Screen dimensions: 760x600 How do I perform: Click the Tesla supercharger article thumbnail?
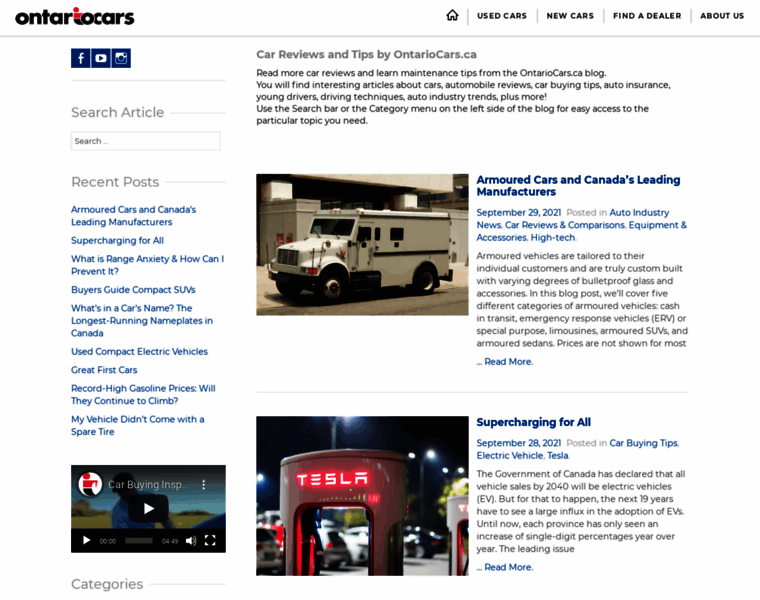[x=362, y=496]
